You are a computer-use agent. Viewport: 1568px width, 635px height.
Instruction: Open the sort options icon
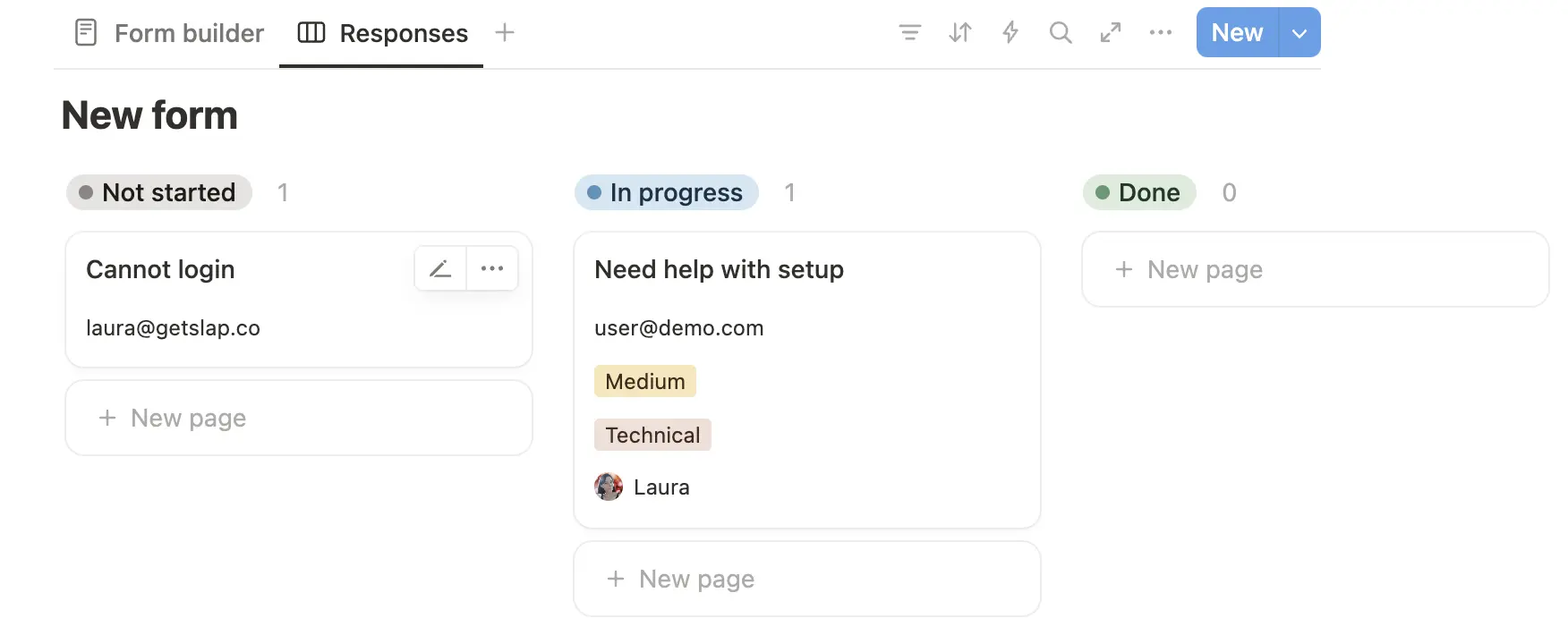[960, 33]
